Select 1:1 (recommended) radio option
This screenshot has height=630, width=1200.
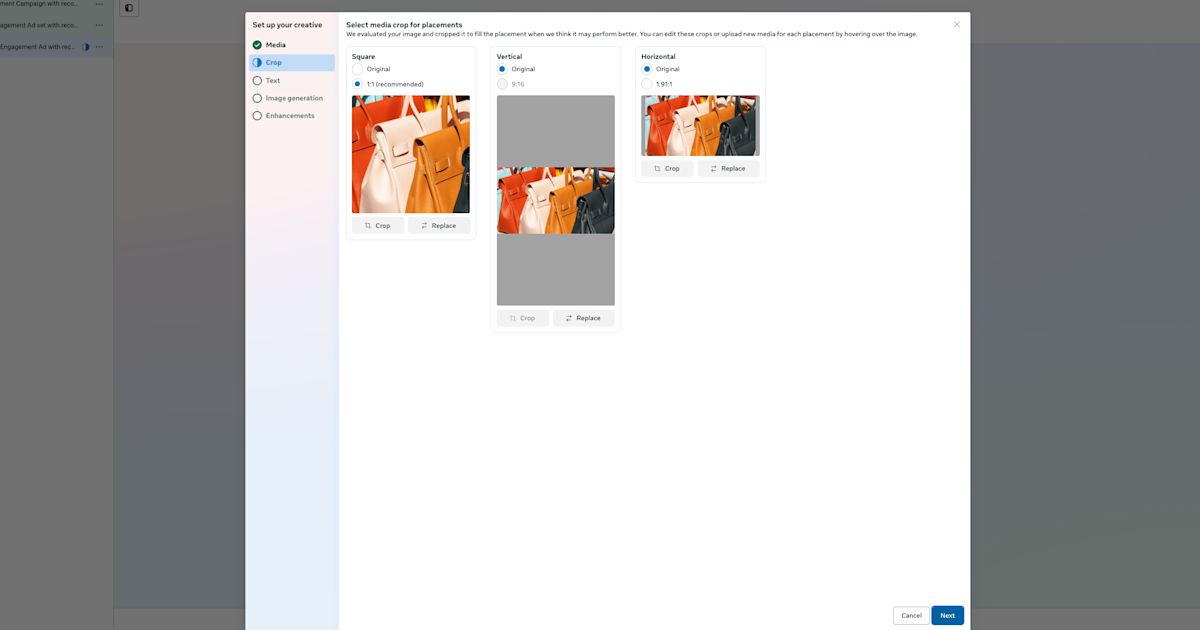pos(358,84)
